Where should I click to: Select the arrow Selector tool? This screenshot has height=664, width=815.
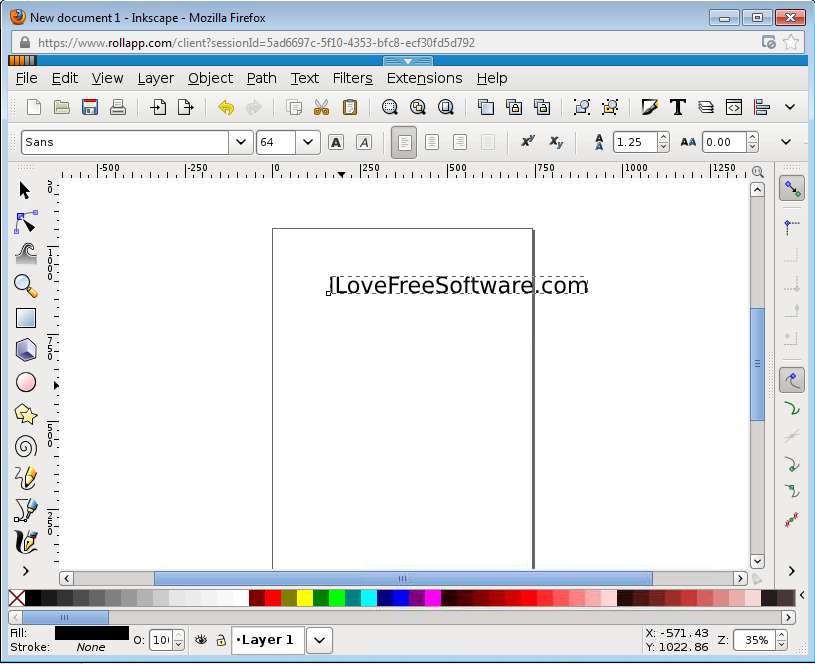(24, 190)
